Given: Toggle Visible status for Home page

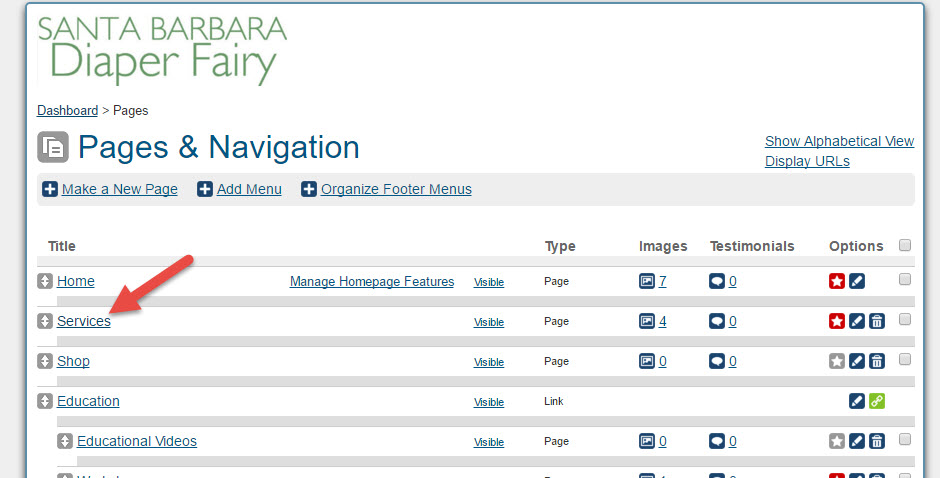Looking at the screenshot, I should (x=489, y=282).
